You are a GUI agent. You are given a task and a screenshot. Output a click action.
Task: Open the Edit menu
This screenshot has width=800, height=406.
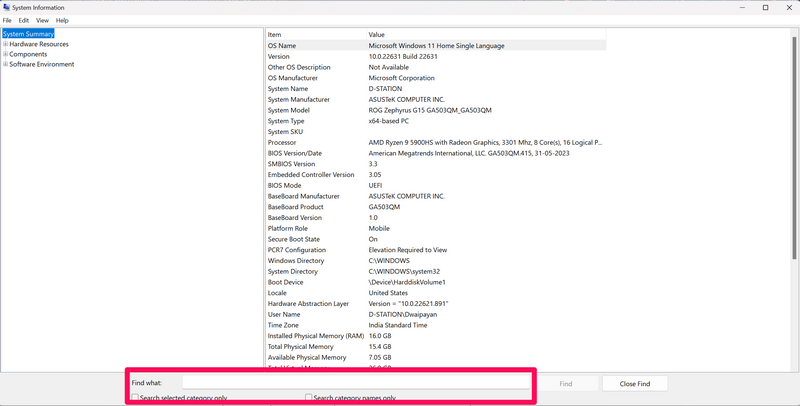[x=23, y=20]
